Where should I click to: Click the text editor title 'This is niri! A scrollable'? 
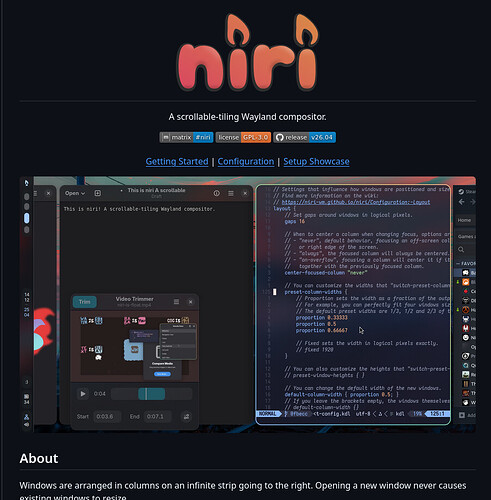[x=156, y=190]
